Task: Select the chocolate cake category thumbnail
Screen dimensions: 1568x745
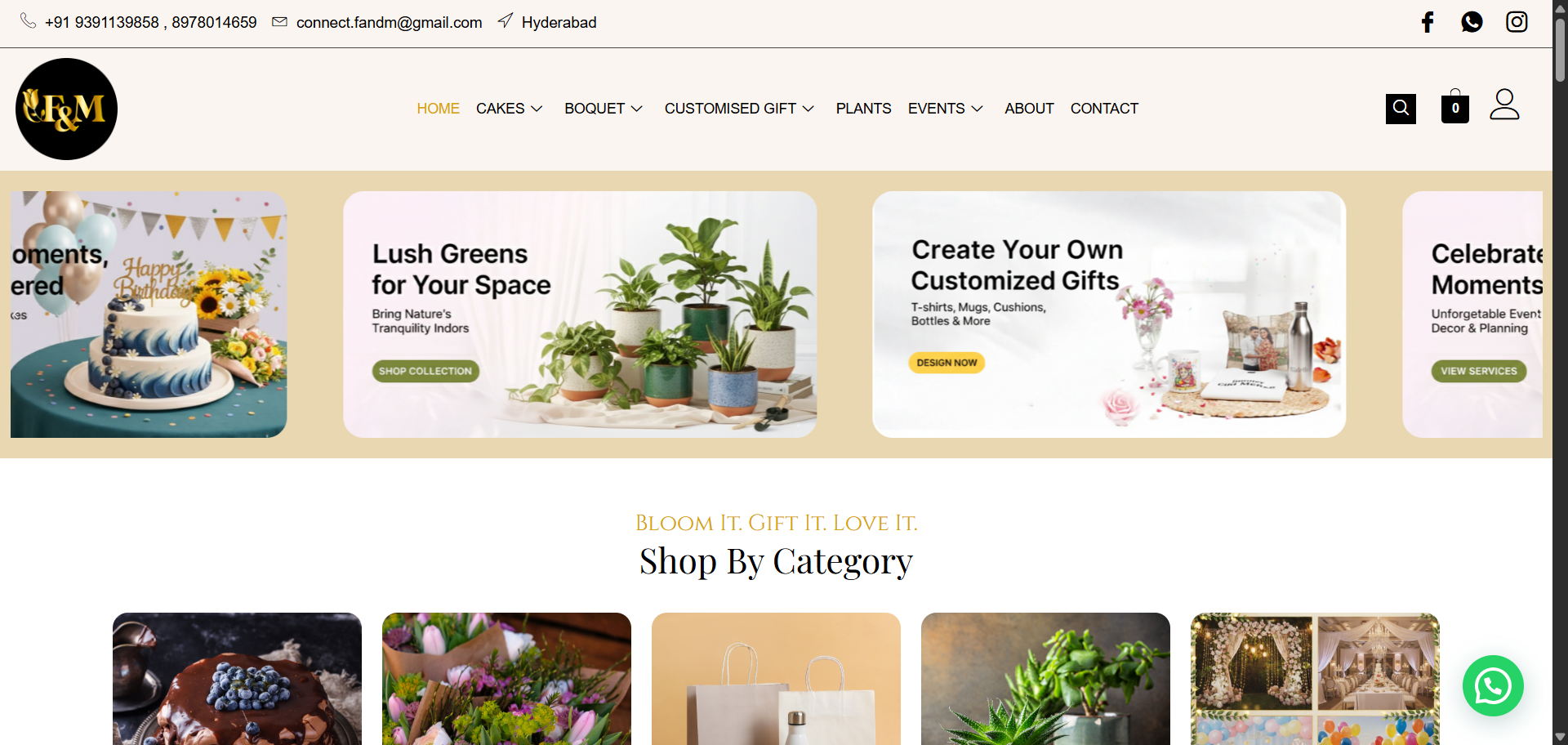Action: pos(237,679)
